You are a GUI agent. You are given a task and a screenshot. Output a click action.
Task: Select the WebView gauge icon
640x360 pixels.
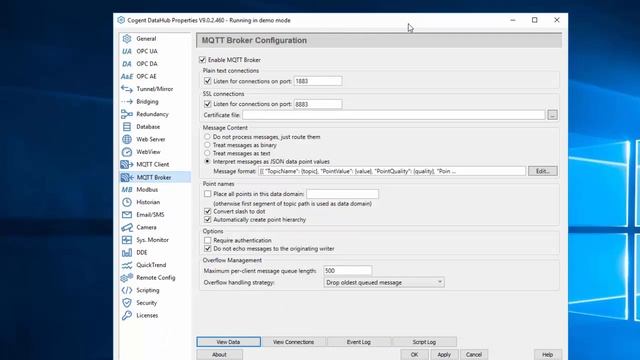127,152
